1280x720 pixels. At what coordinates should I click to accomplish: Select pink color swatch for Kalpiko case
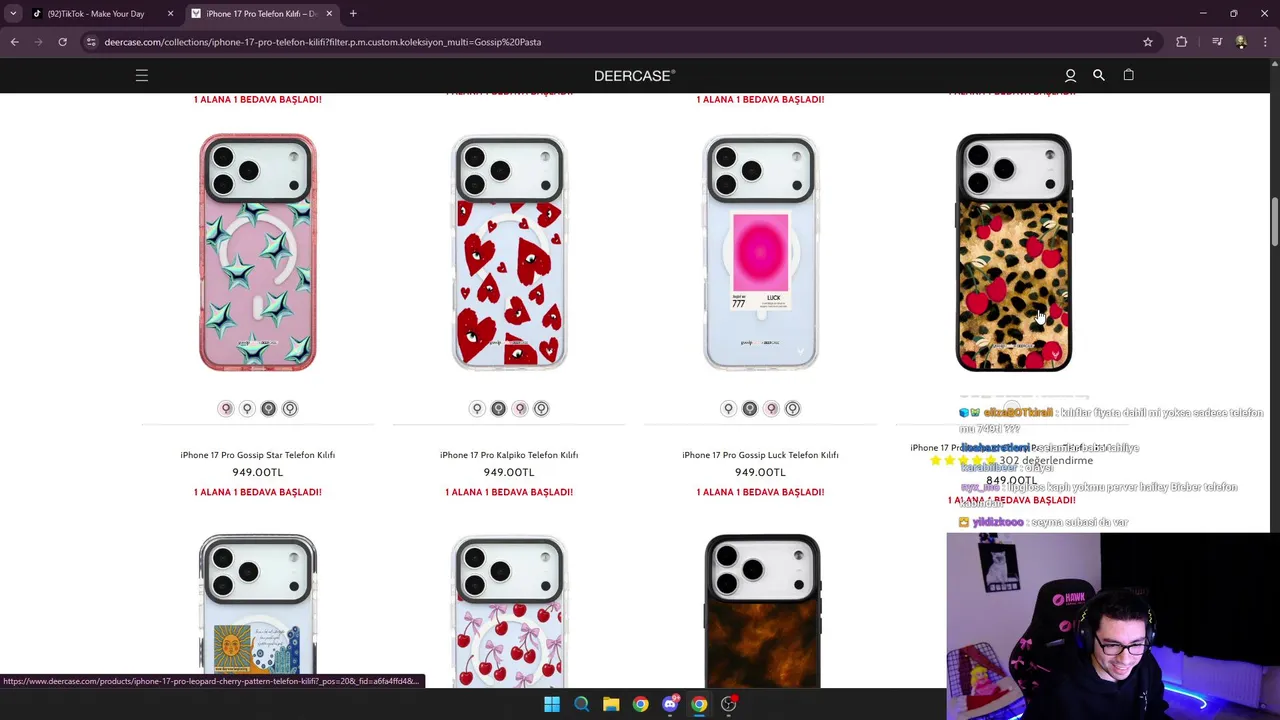click(x=520, y=408)
